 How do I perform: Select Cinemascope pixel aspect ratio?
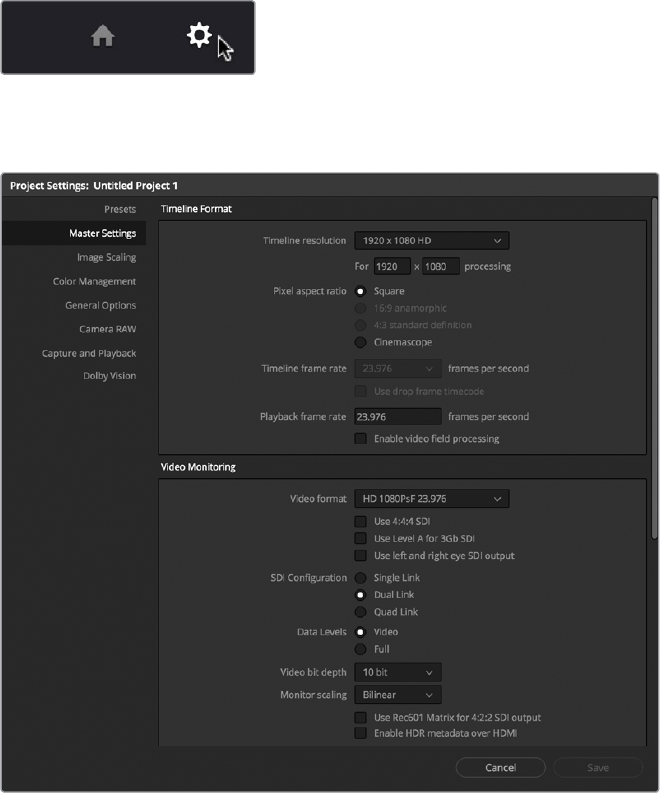pyautogui.click(x=360, y=342)
